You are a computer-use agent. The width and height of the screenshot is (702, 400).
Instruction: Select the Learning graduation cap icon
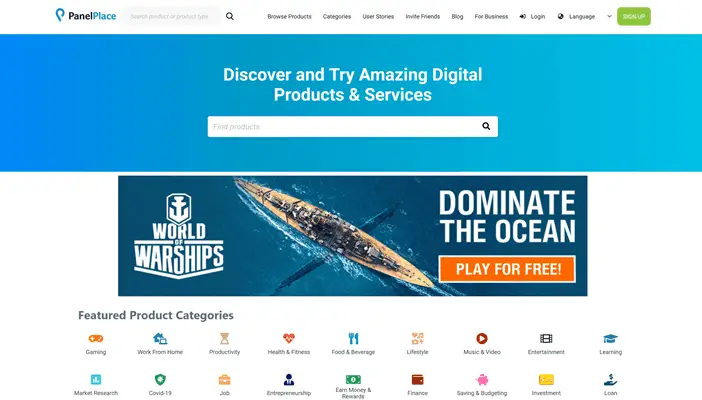610,338
